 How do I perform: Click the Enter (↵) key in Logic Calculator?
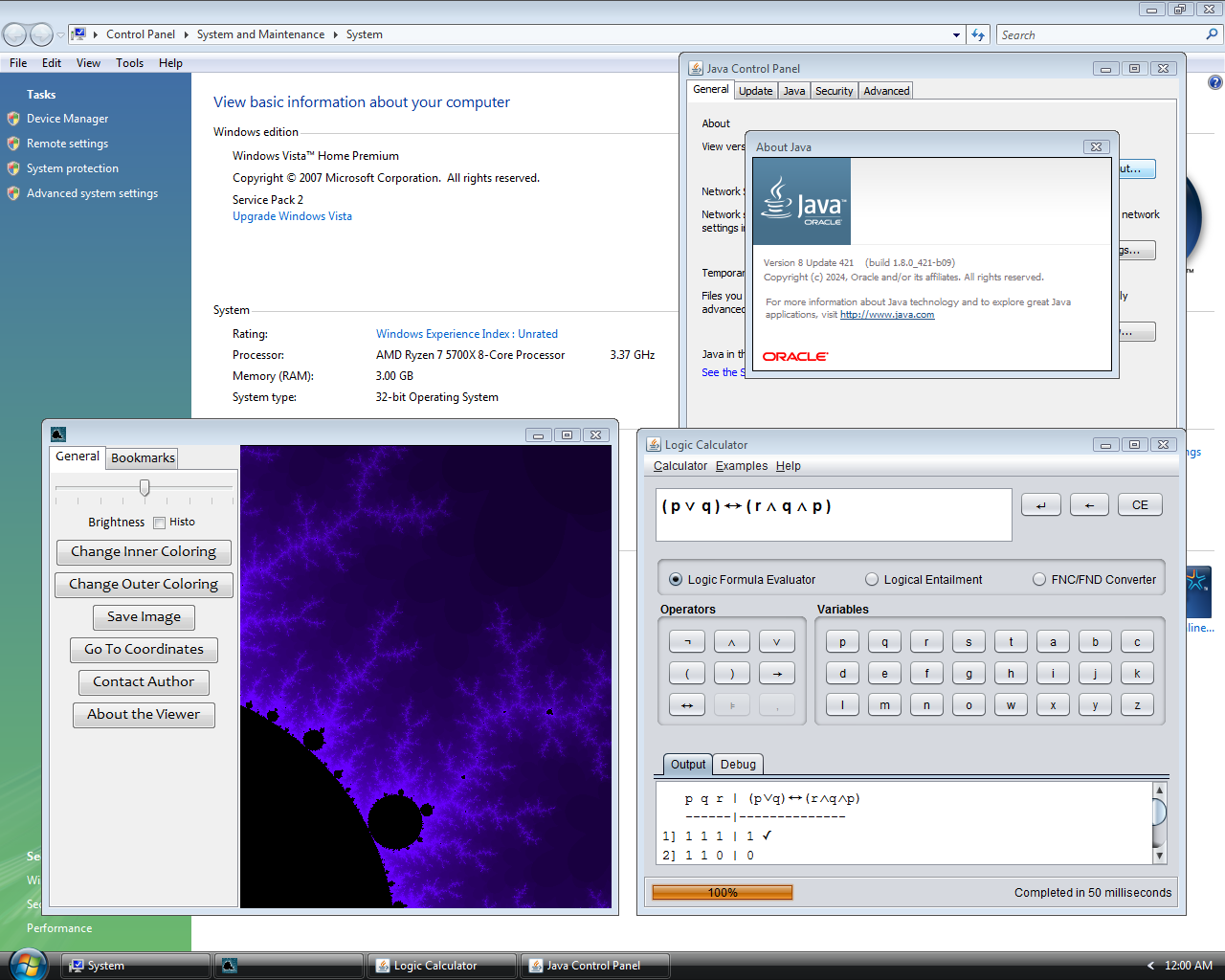(1041, 504)
